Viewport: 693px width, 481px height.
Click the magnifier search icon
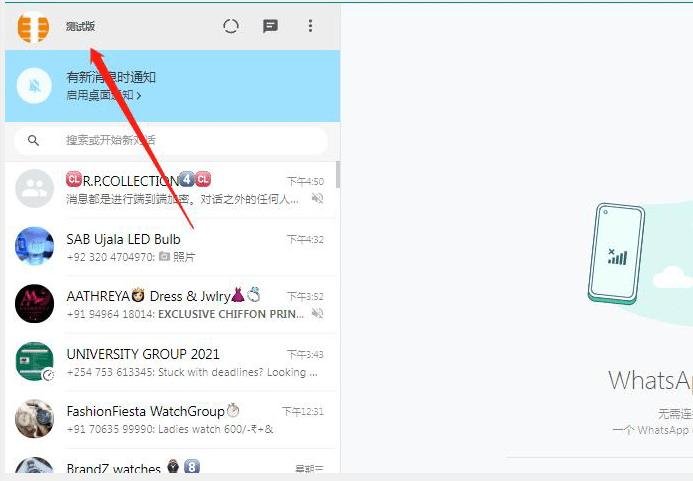click(x=34, y=141)
